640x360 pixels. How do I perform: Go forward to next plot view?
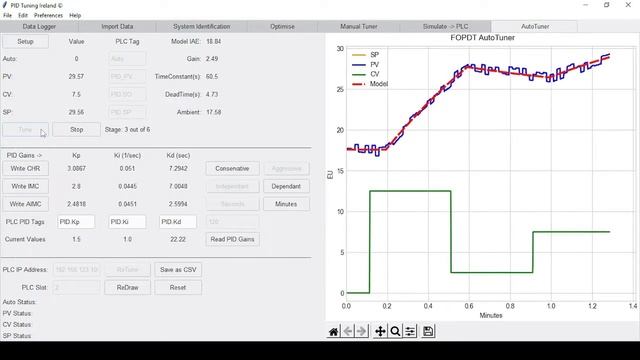(x=362, y=331)
